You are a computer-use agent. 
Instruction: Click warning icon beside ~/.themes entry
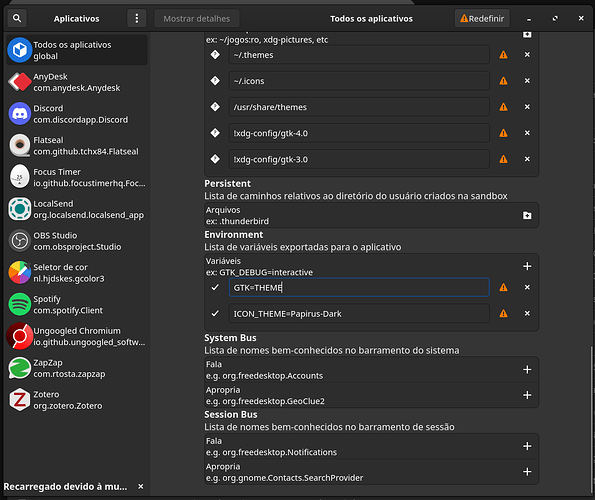[x=503, y=55]
